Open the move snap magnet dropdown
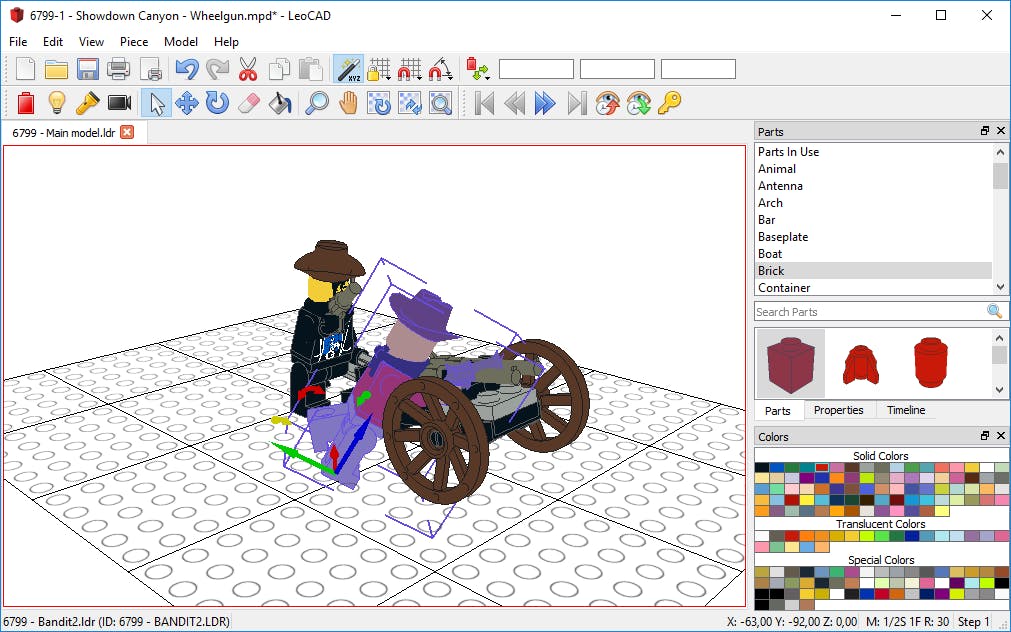This screenshot has width=1011, height=632. [x=410, y=69]
